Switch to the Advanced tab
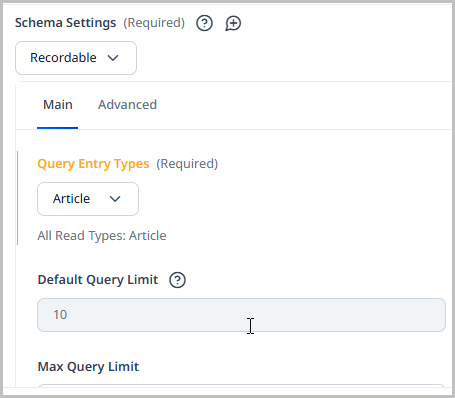The image size is (455, 398). pos(127,105)
